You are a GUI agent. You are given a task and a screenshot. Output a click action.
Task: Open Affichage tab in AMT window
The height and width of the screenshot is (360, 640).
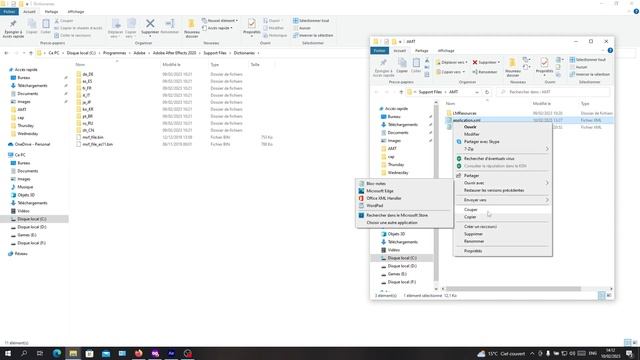click(x=446, y=51)
